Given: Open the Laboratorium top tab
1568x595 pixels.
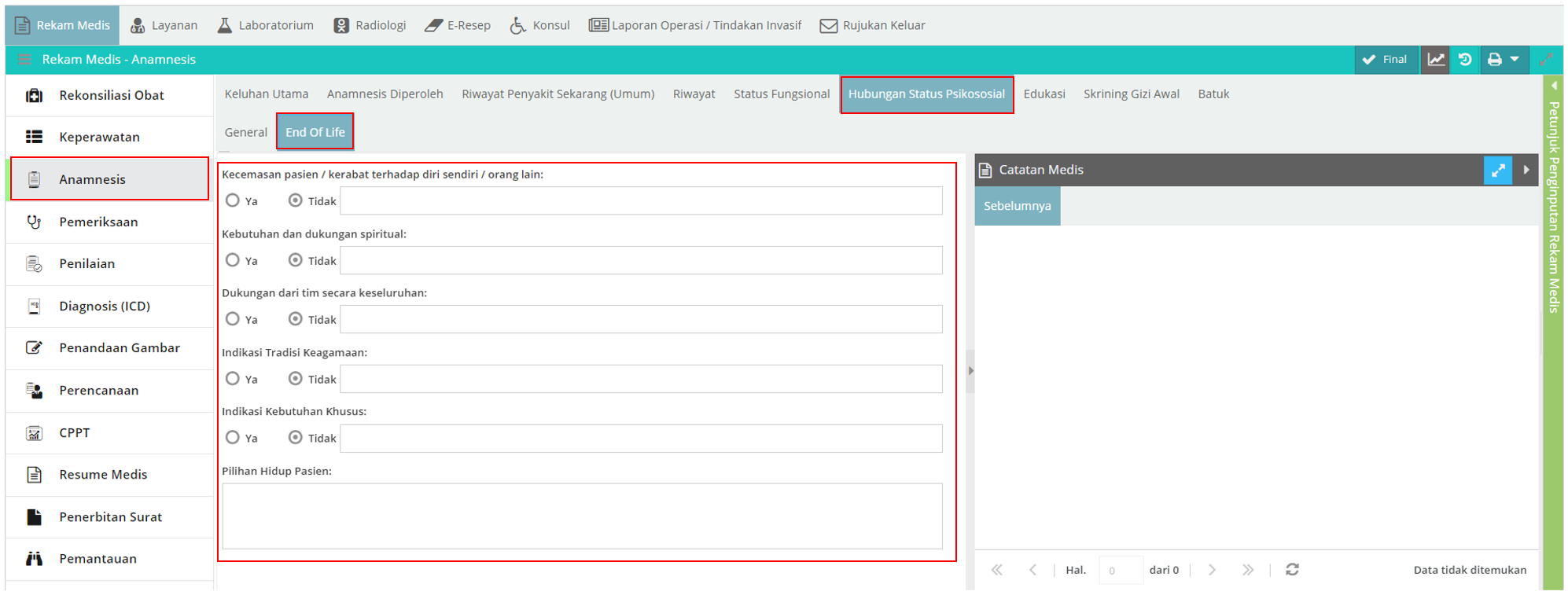Looking at the screenshot, I should [x=265, y=25].
